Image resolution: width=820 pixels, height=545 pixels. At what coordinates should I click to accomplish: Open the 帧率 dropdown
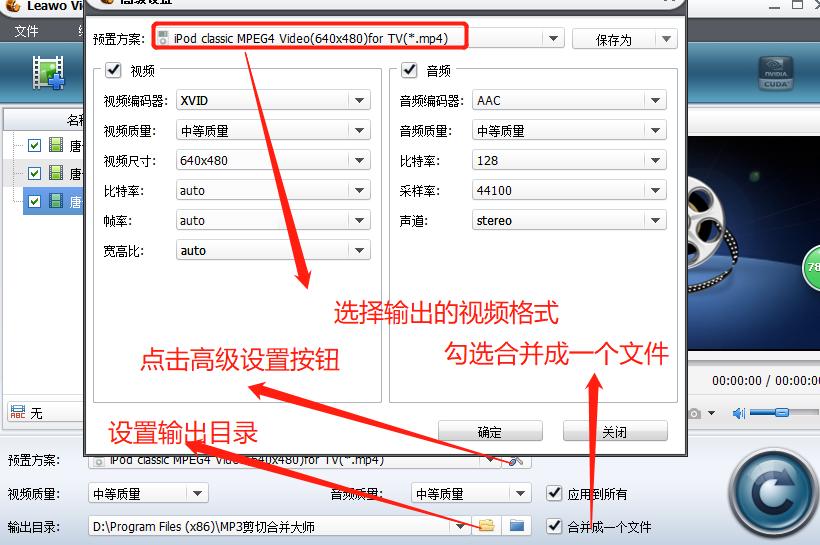click(x=359, y=220)
